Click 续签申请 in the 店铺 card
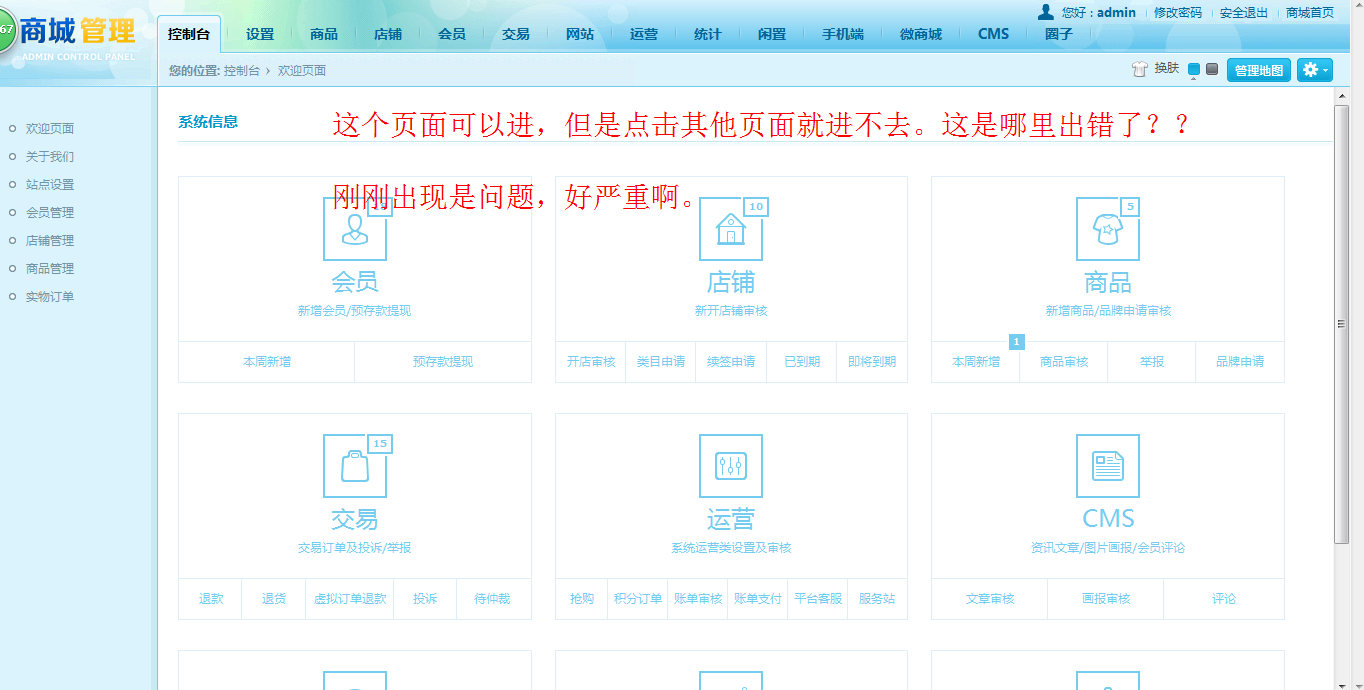Image resolution: width=1364 pixels, height=690 pixels. tap(731, 362)
